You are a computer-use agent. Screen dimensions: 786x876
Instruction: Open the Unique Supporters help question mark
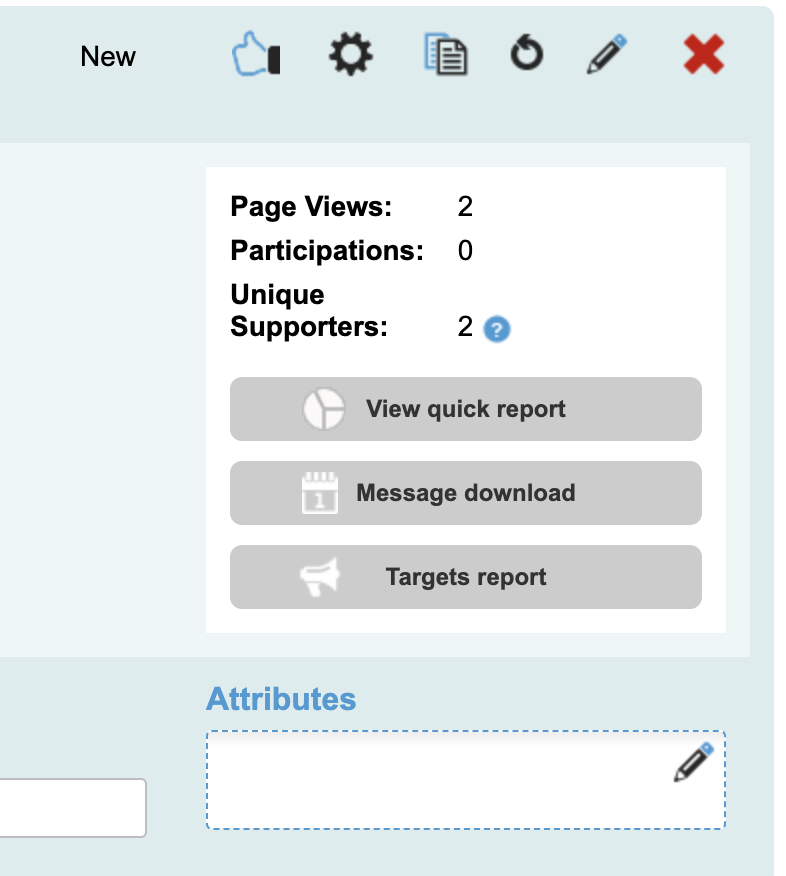click(x=497, y=329)
